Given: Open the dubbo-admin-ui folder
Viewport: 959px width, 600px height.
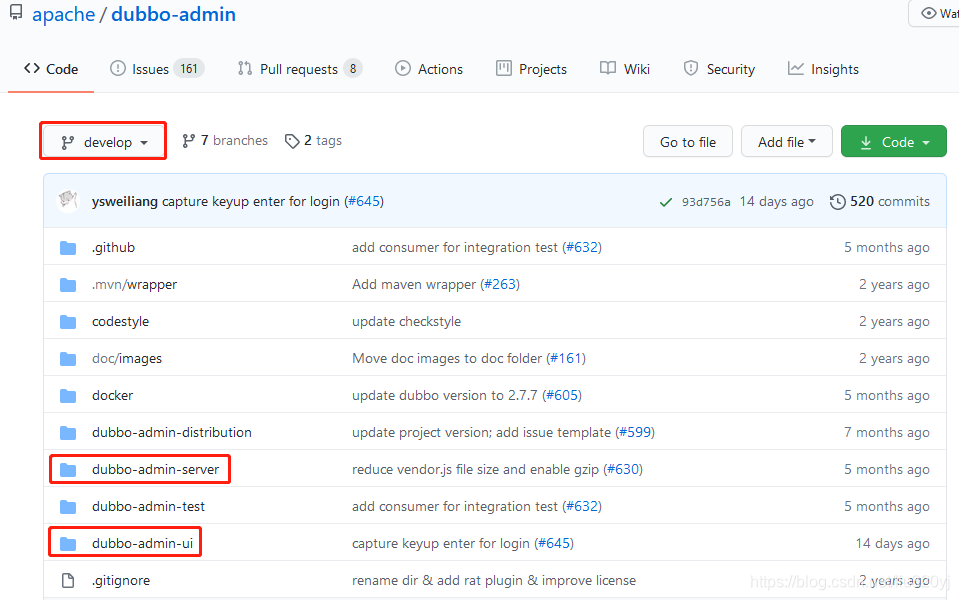Looking at the screenshot, I should tap(143, 543).
